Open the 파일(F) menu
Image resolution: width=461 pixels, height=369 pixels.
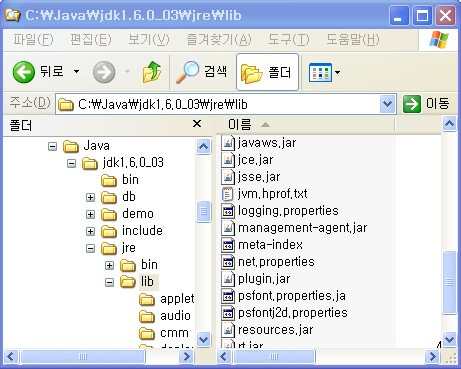coord(33,40)
